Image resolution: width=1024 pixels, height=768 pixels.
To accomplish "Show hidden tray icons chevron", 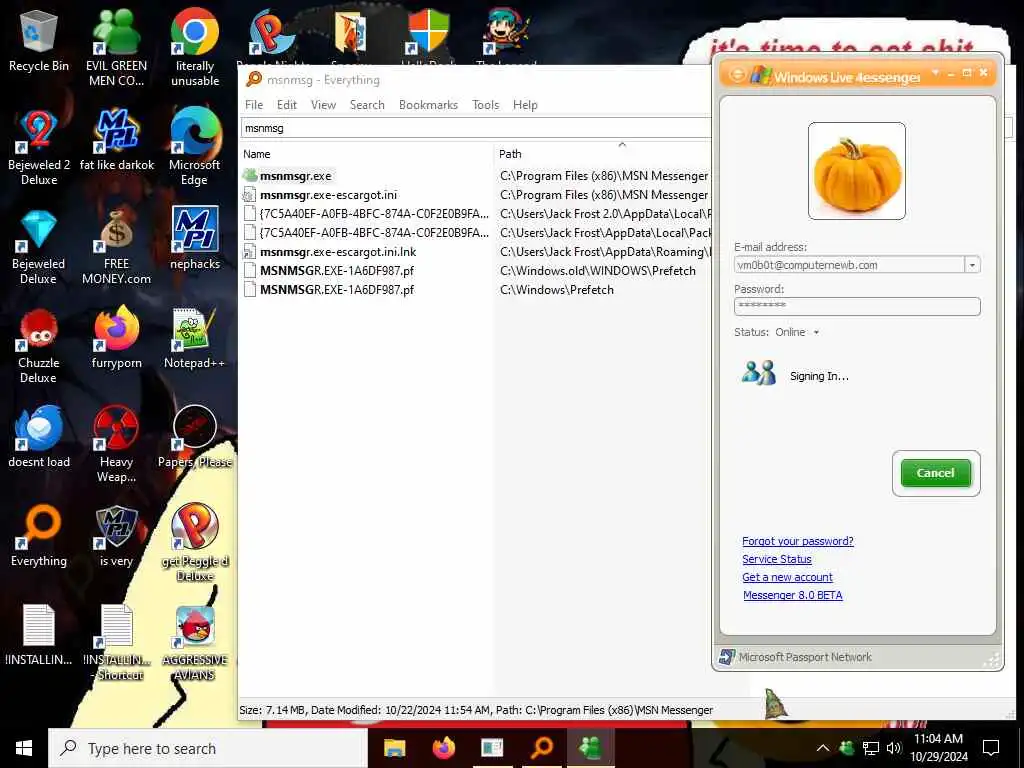I will click(823, 748).
